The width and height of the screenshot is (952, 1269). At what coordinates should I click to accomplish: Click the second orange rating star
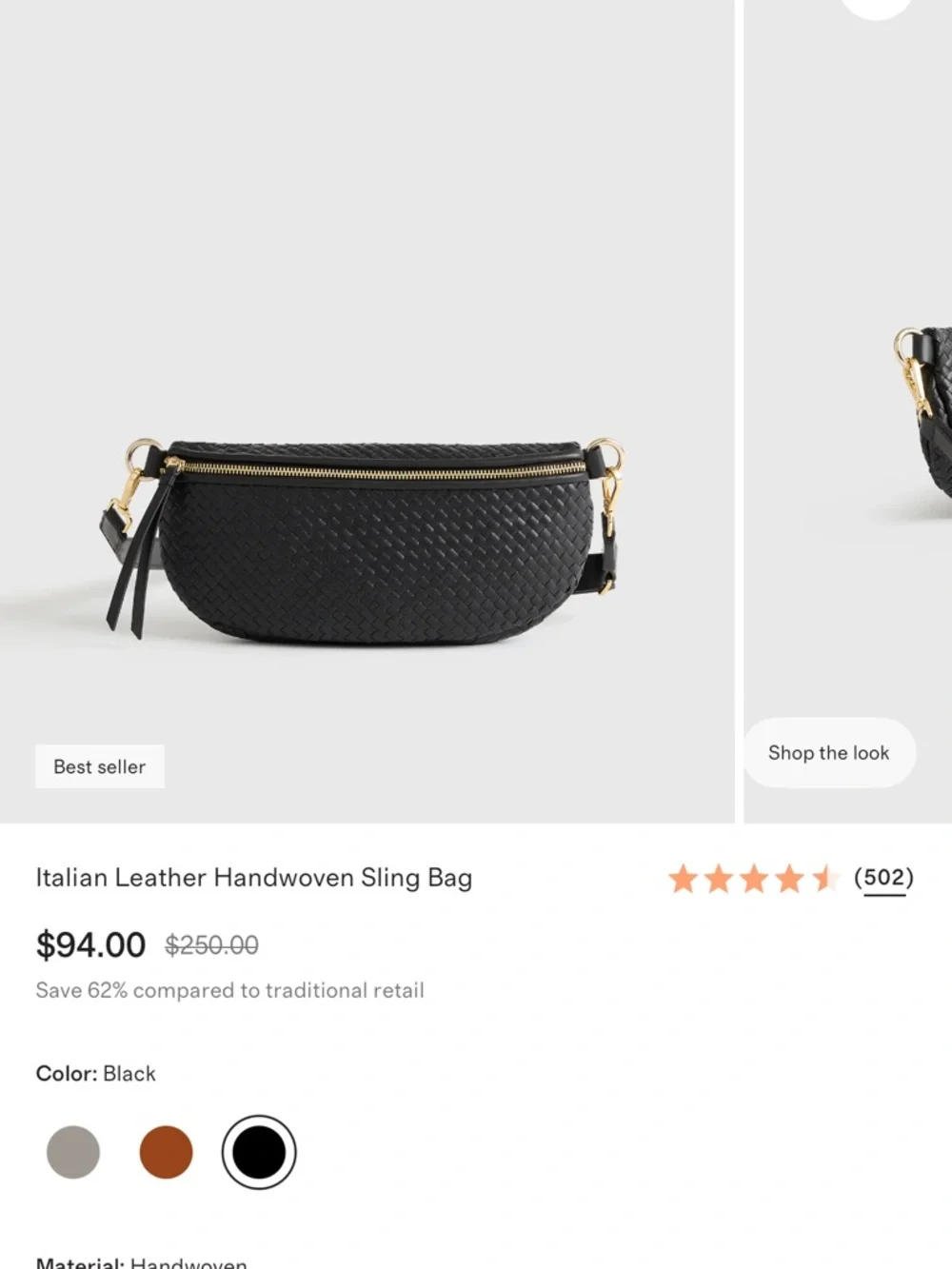[719, 879]
